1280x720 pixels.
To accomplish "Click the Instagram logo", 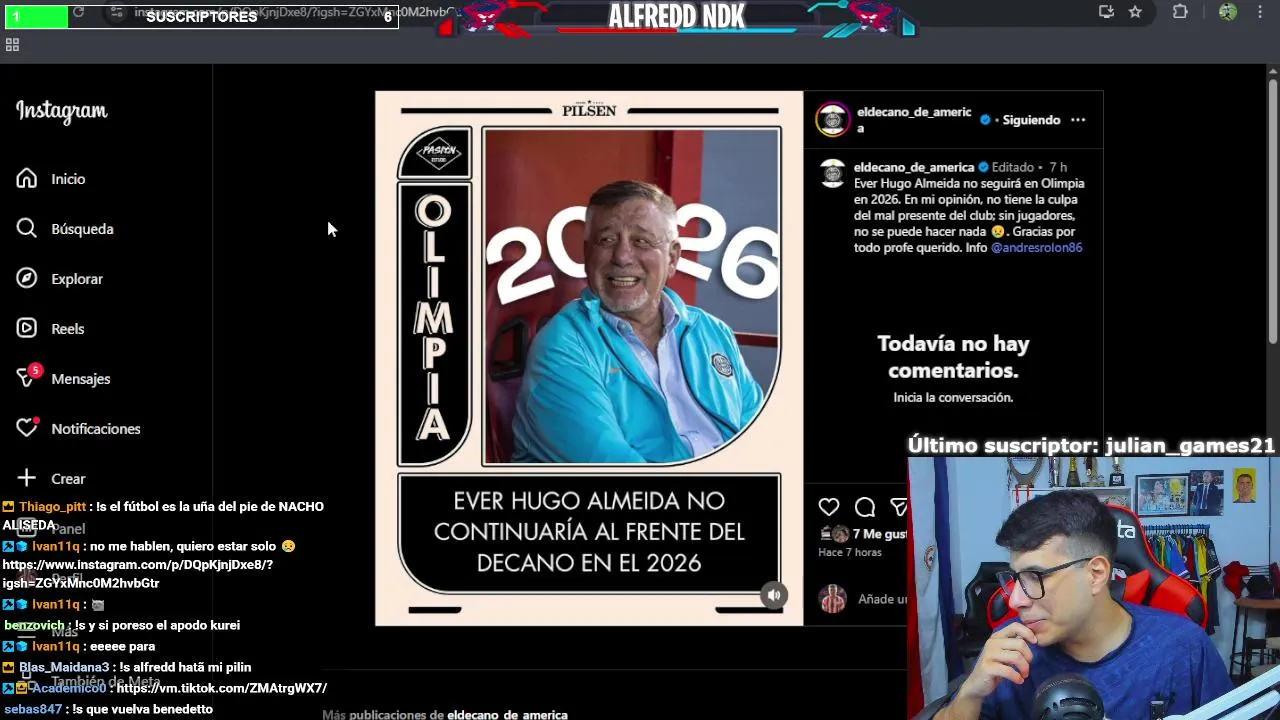I will pos(62,111).
